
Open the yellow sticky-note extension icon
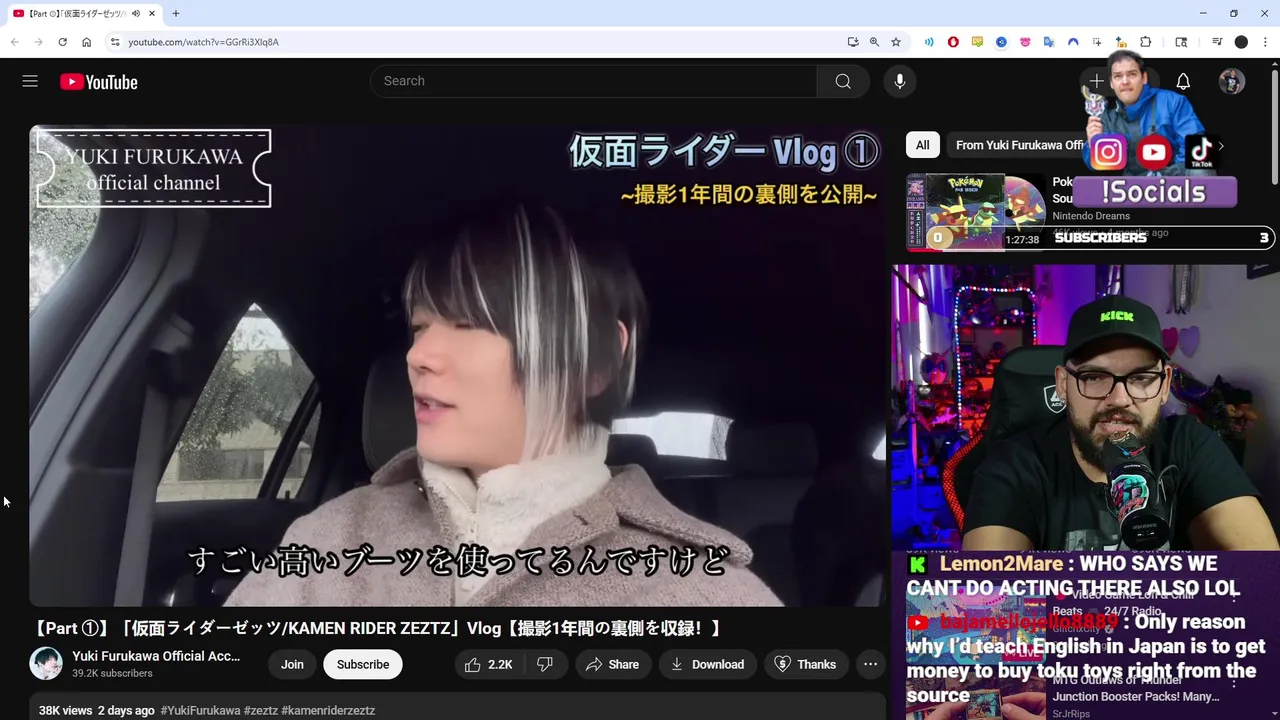pos(977,42)
